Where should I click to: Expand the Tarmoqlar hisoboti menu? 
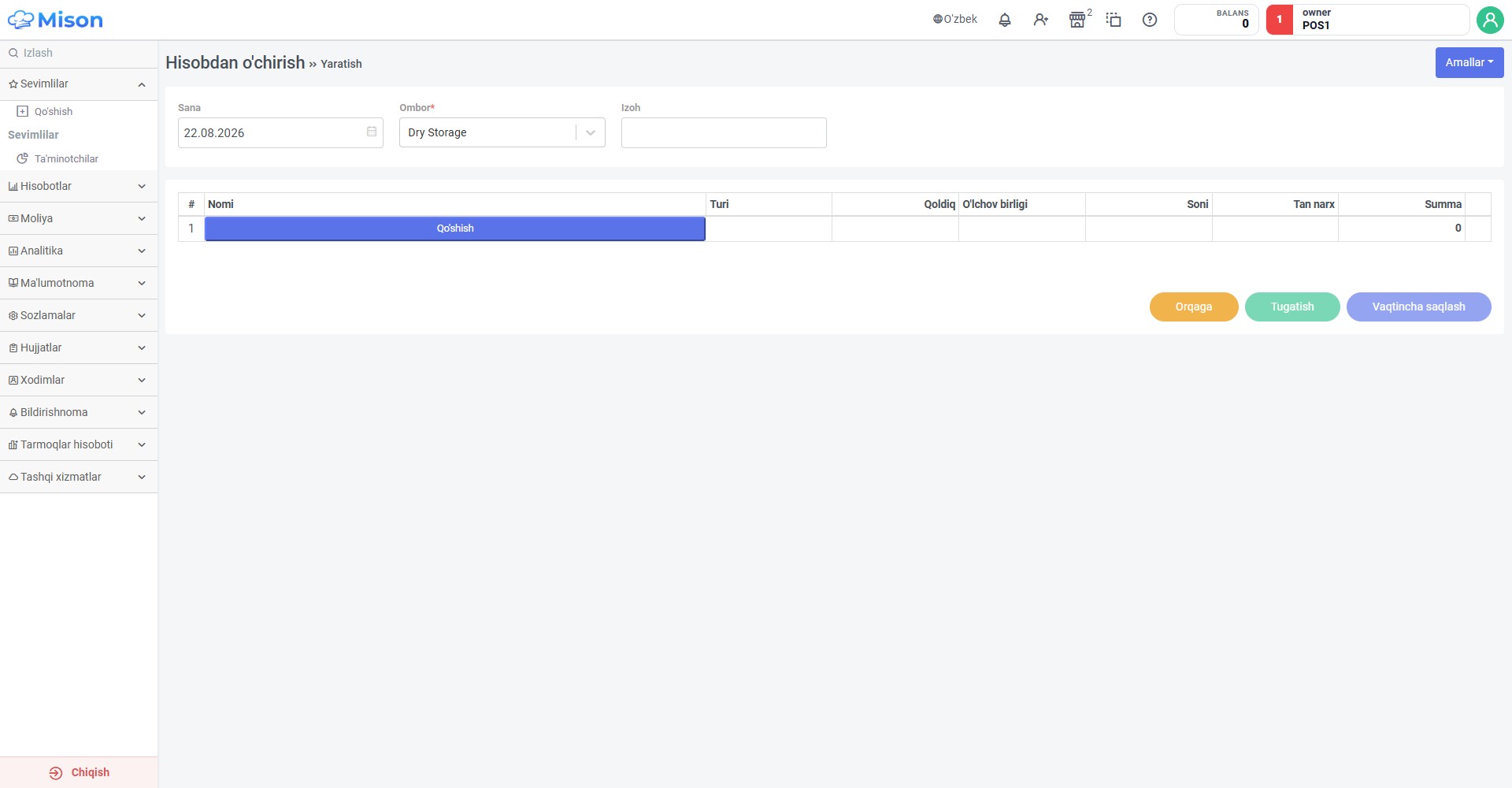pos(79,445)
